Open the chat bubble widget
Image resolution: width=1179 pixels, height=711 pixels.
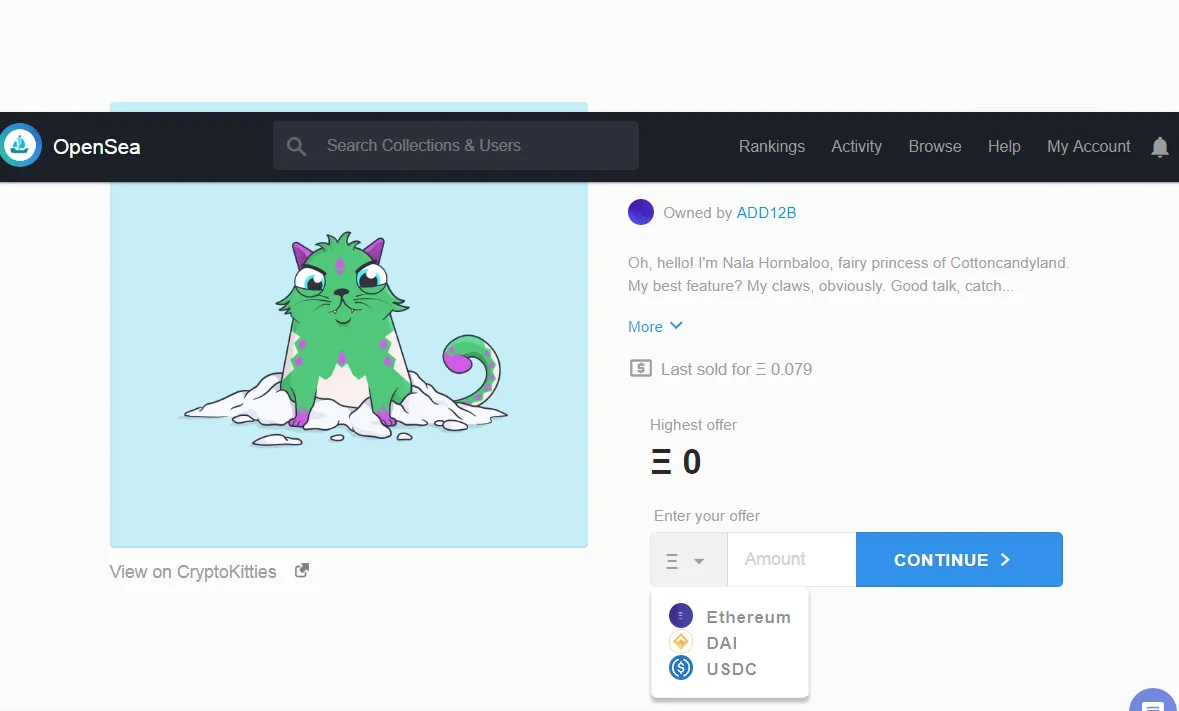(1153, 703)
